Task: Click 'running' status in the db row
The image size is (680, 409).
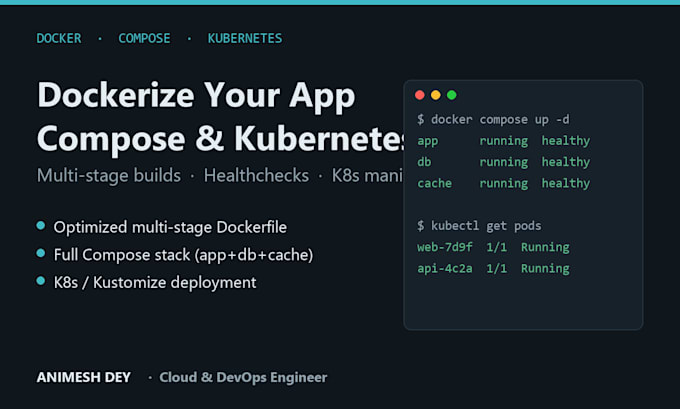Action: coord(503,162)
